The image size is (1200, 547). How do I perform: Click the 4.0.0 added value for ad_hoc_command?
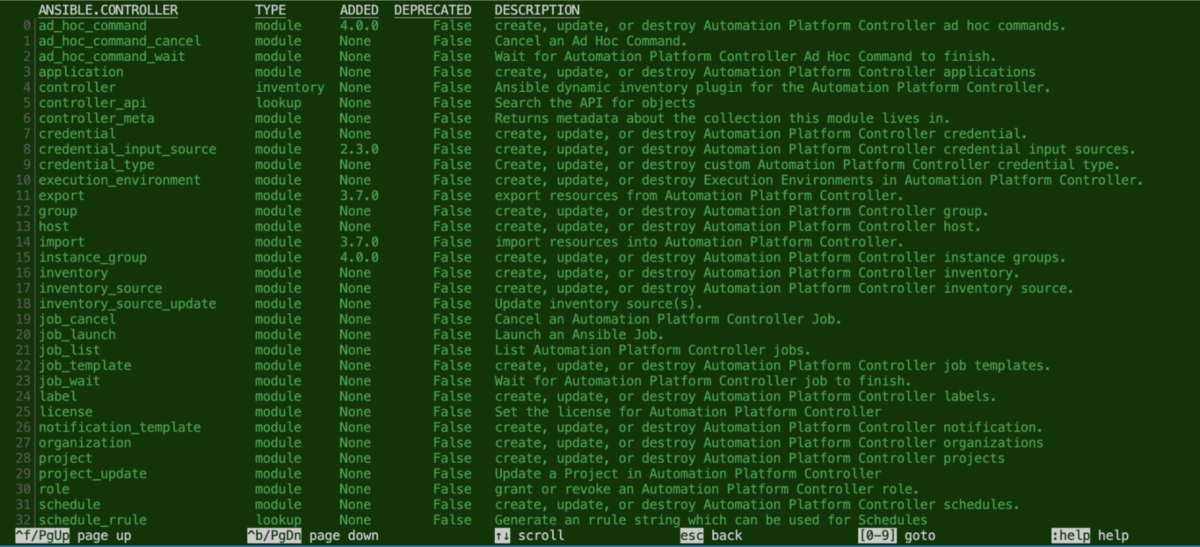tap(359, 25)
